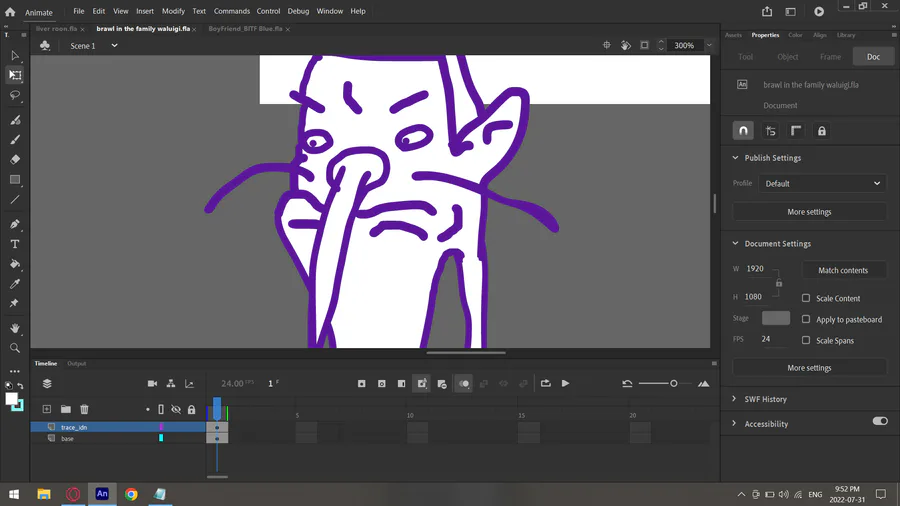Click the white fill color swatch
The image size is (900, 506).
(11, 399)
